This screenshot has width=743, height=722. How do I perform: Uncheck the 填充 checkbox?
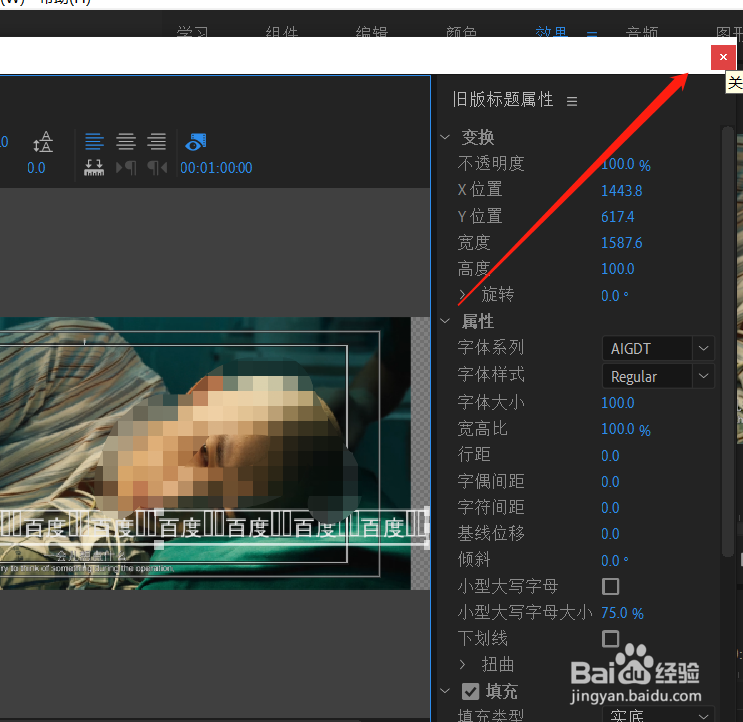tap(471, 692)
